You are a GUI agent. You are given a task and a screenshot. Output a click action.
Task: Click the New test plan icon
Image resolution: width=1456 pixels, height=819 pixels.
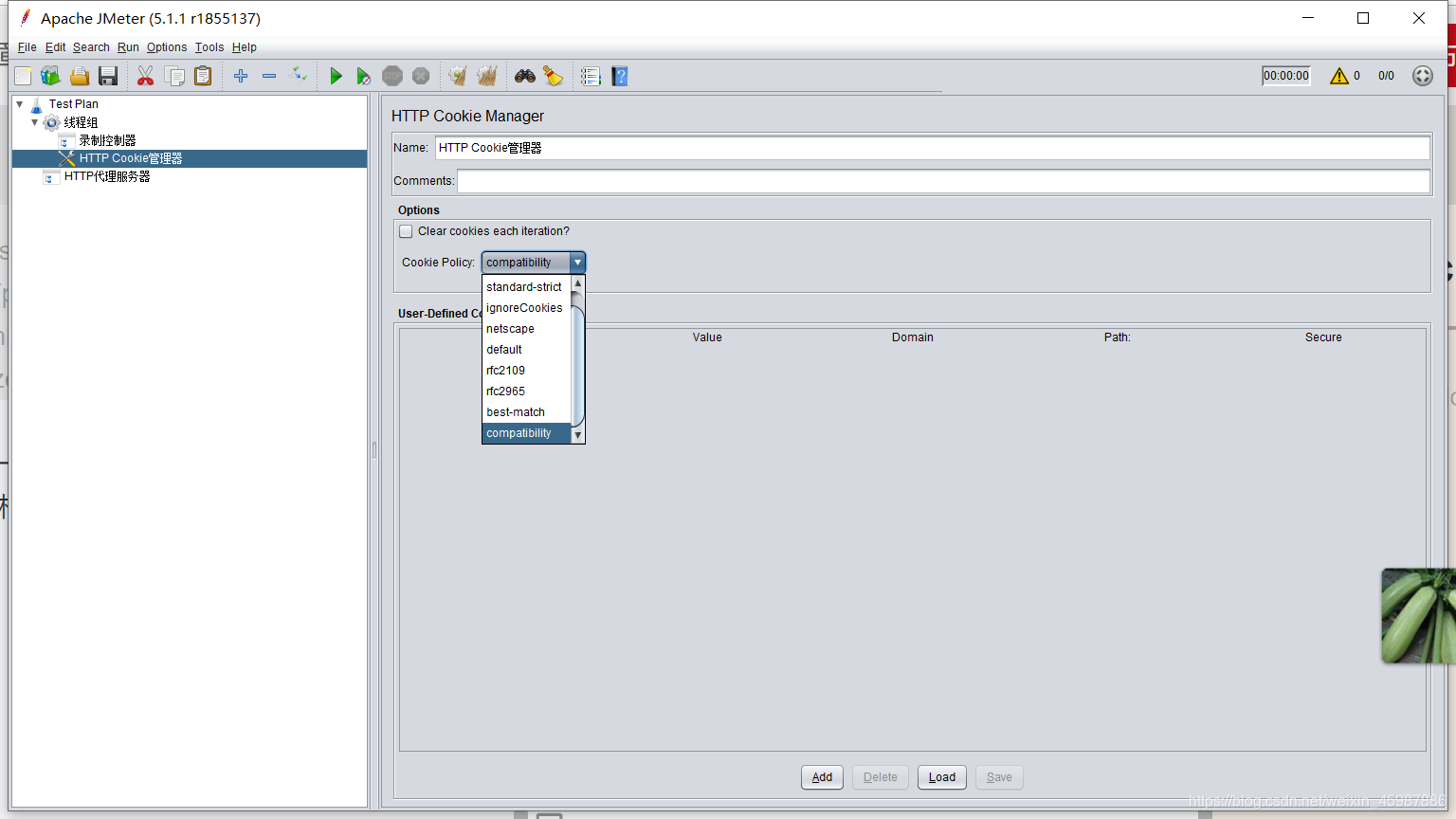[x=23, y=76]
